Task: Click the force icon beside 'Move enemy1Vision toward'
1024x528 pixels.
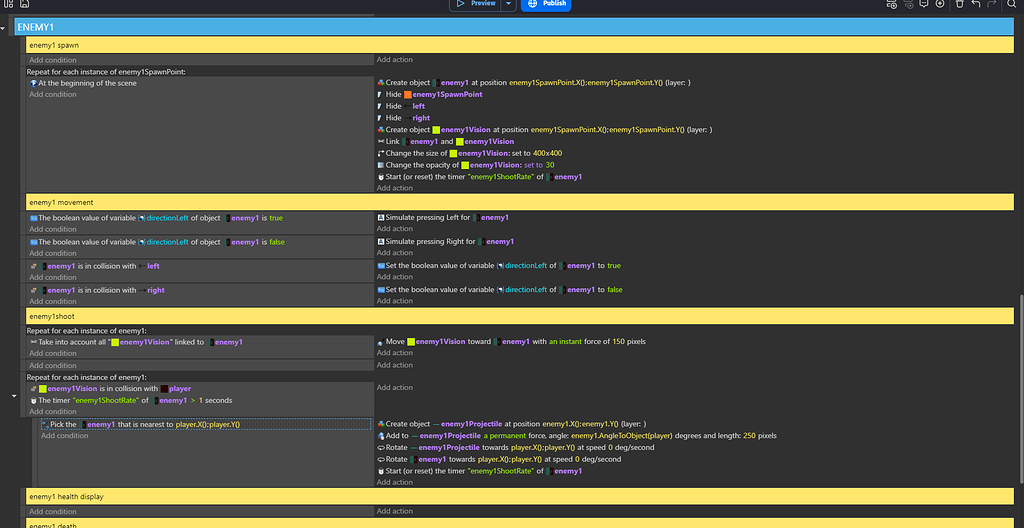Action: point(381,342)
